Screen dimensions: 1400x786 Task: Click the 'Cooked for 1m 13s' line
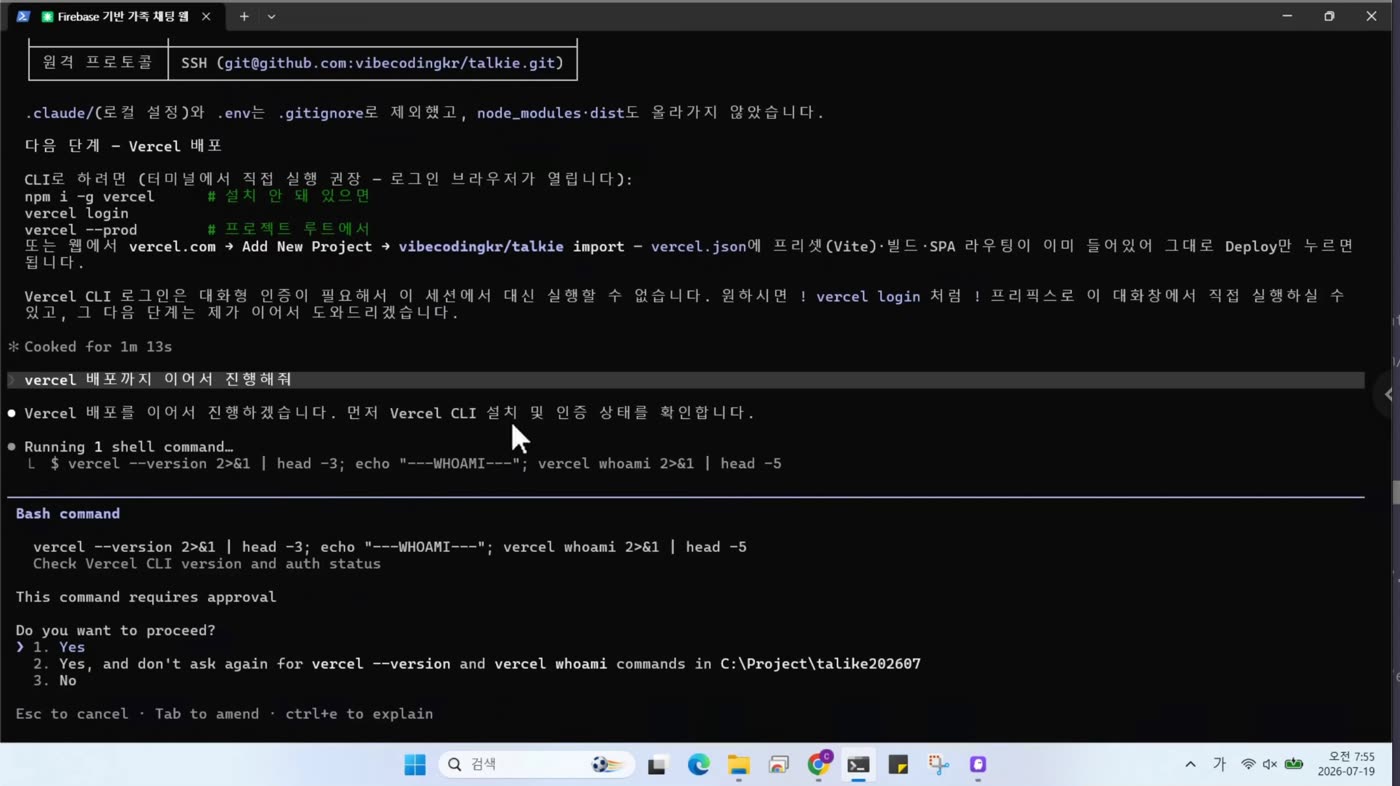click(98, 347)
